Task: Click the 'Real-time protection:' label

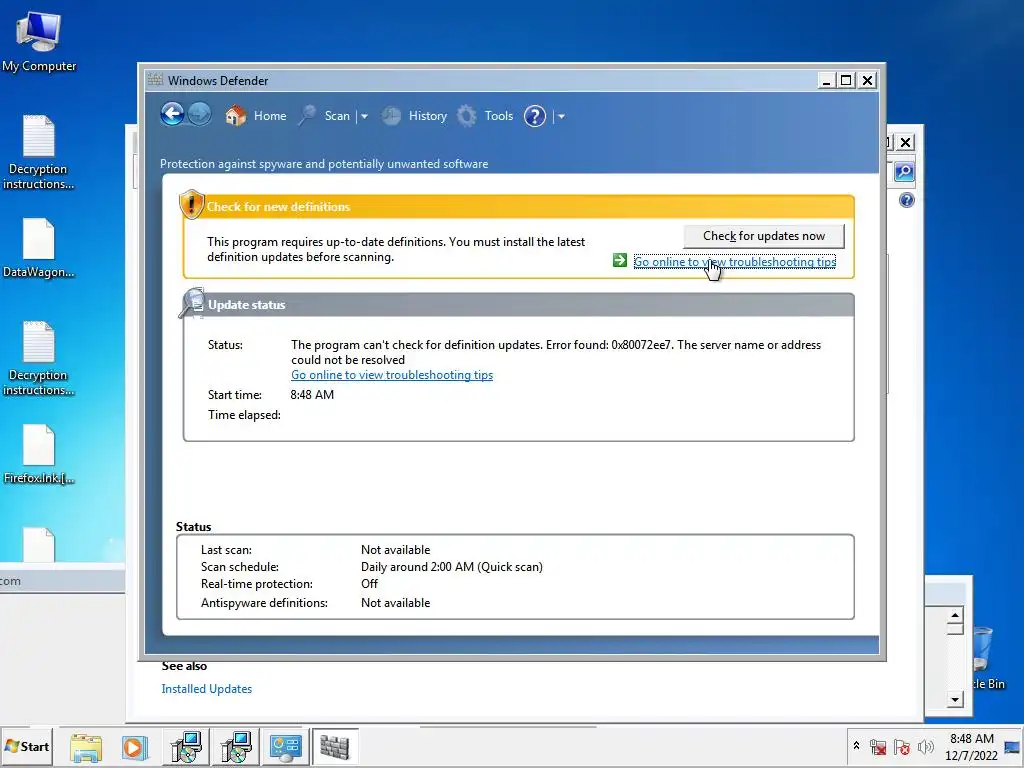Action: pyautogui.click(x=257, y=584)
